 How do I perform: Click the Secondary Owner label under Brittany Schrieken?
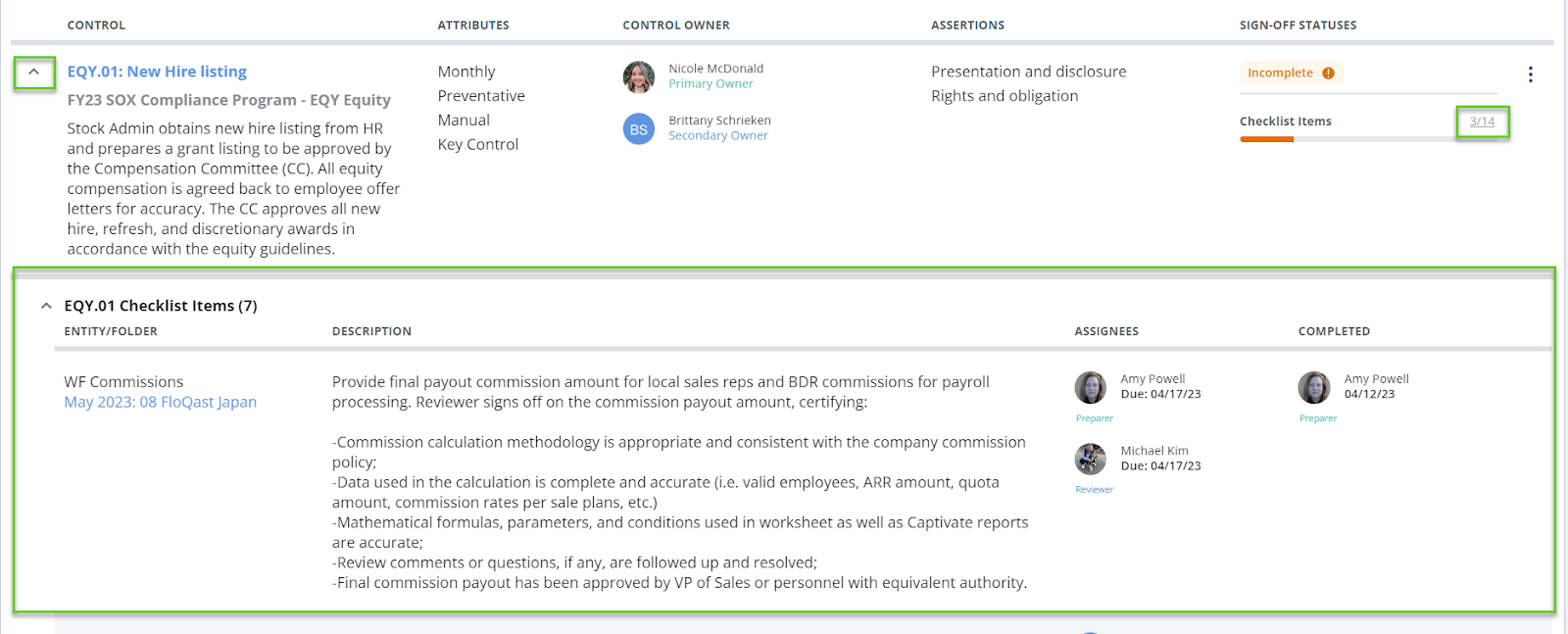point(717,136)
